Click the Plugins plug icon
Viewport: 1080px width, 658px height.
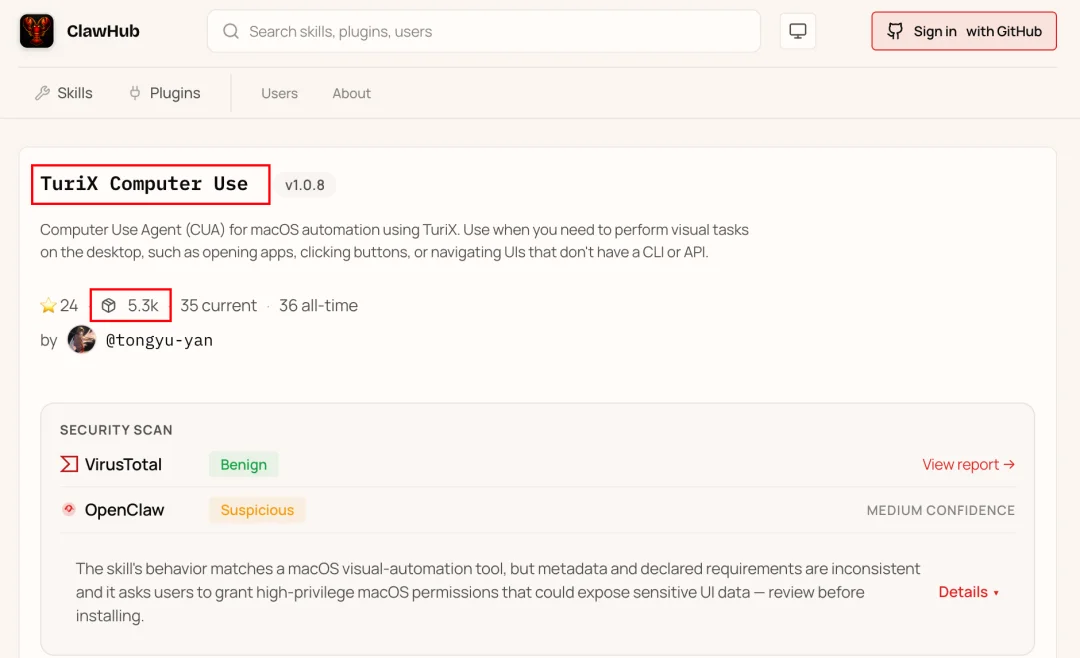point(135,93)
